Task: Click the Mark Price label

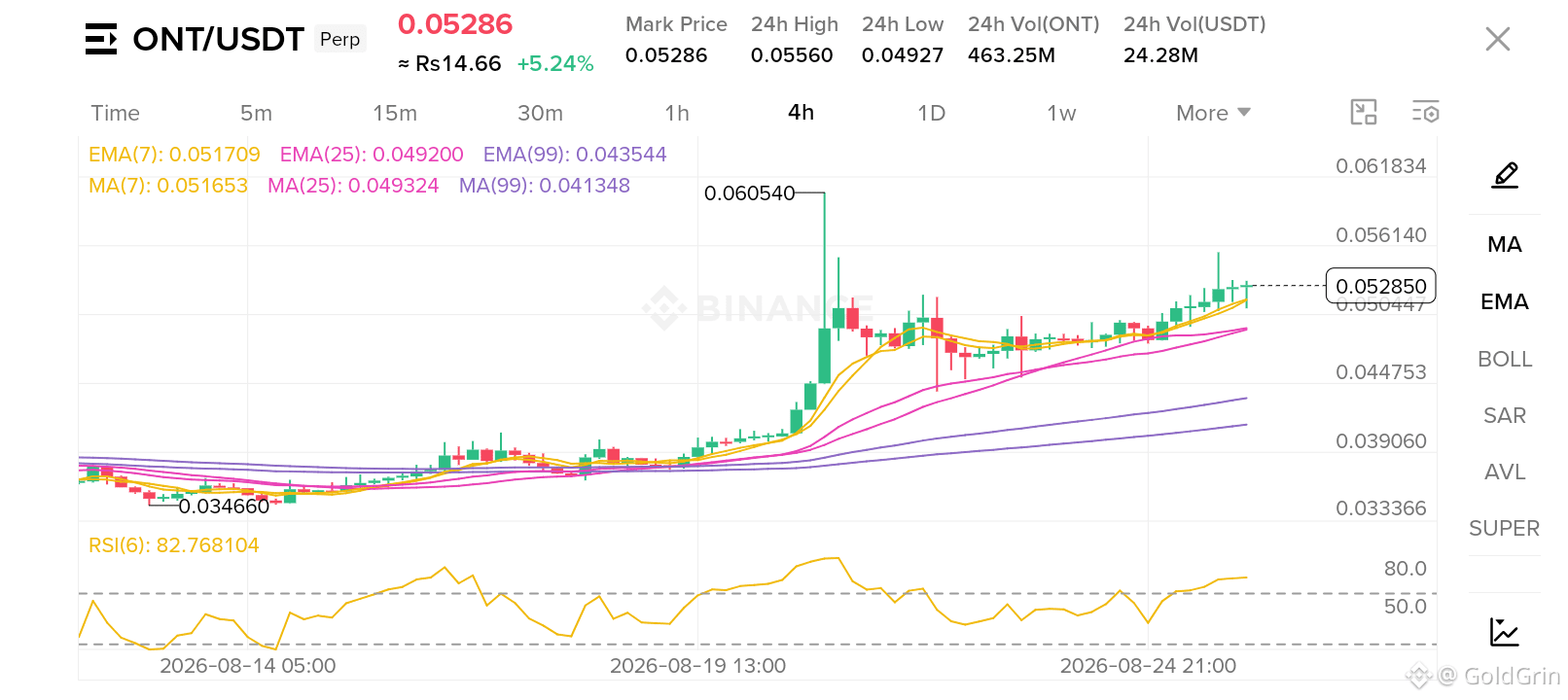Action: coord(676,24)
